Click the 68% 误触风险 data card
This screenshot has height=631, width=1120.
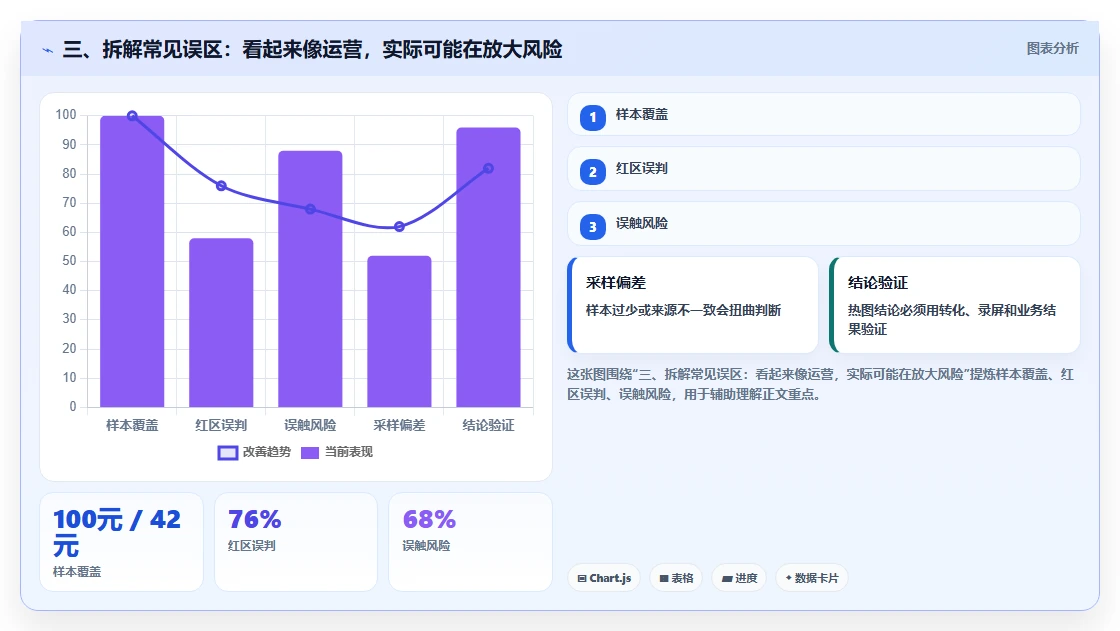click(471, 542)
